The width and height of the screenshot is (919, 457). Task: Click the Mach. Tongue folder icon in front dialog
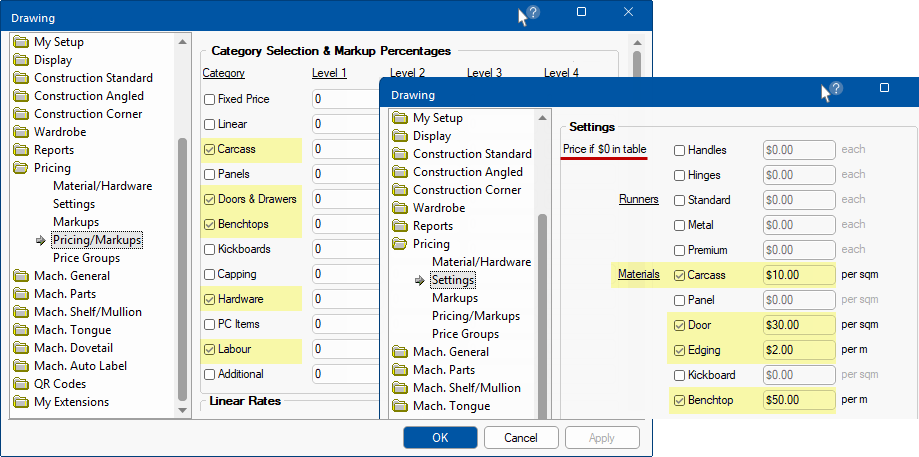coord(400,406)
